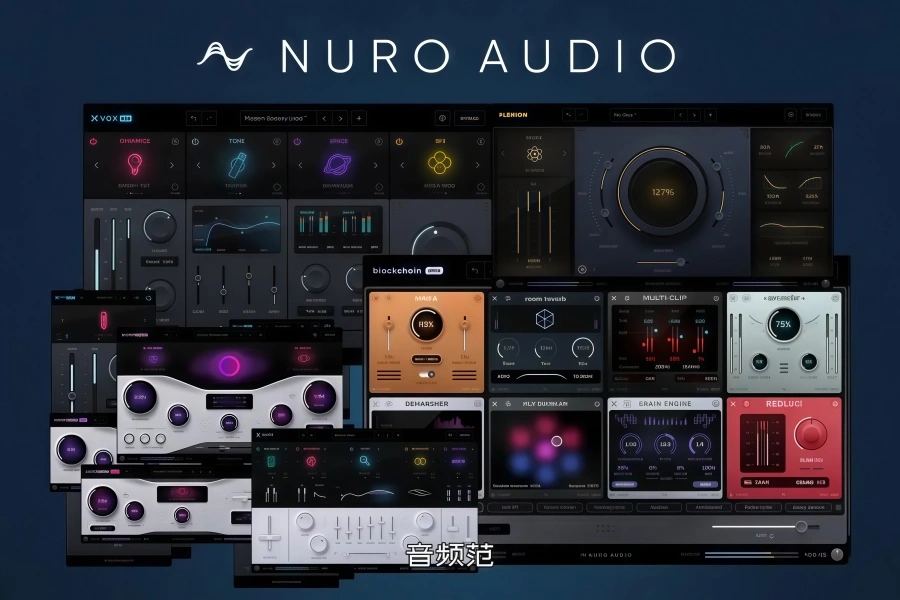Remove the room reverb module

click(494, 299)
